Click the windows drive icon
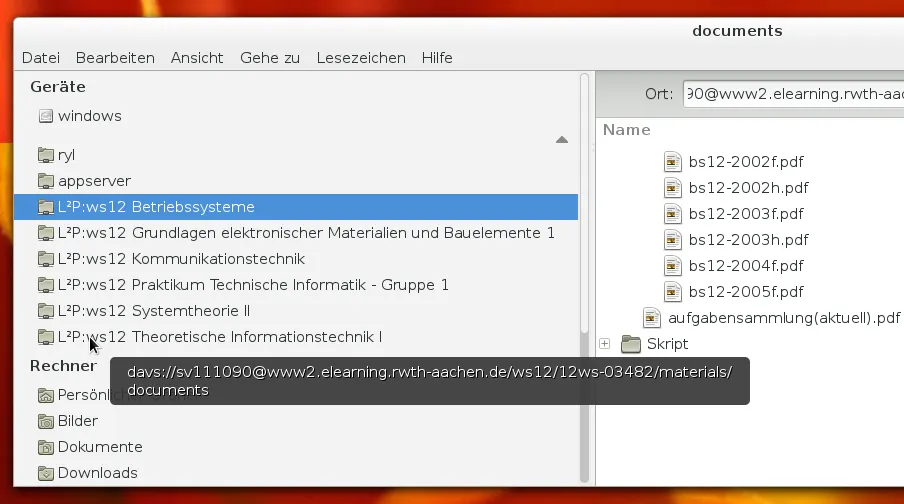This screenshot has width=904, height=504. tap(46, 116)
